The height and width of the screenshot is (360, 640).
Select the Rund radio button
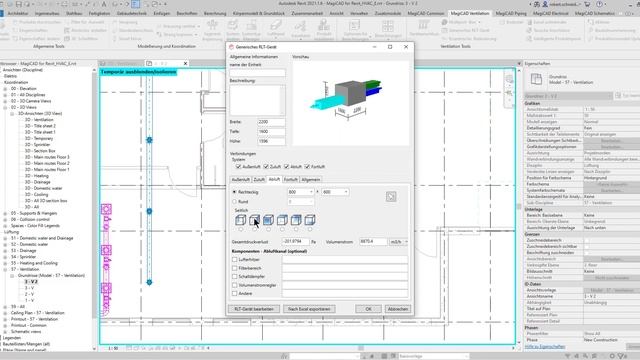(234, 202)
